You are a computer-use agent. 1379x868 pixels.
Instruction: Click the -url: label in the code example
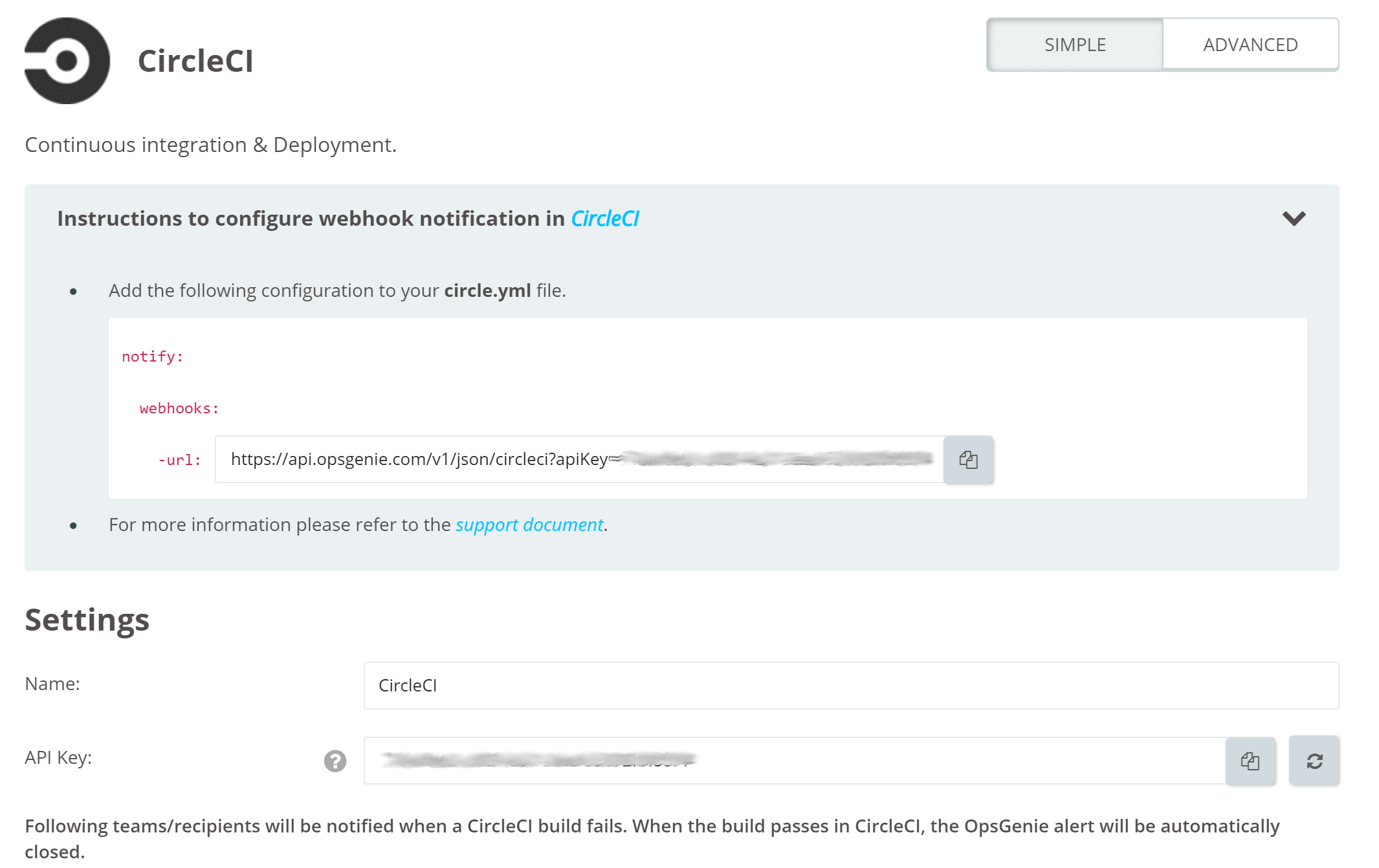tap(178, 460)
